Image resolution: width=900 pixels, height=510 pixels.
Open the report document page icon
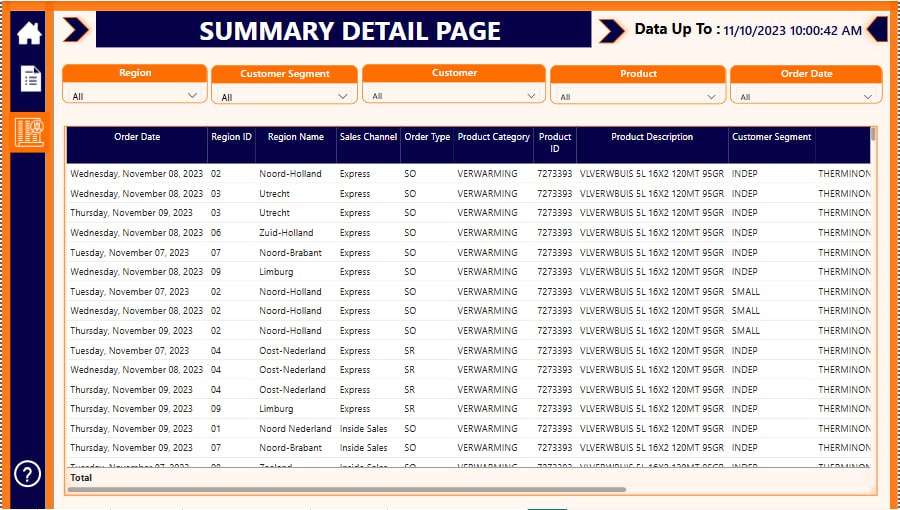[x=30, y=79]
